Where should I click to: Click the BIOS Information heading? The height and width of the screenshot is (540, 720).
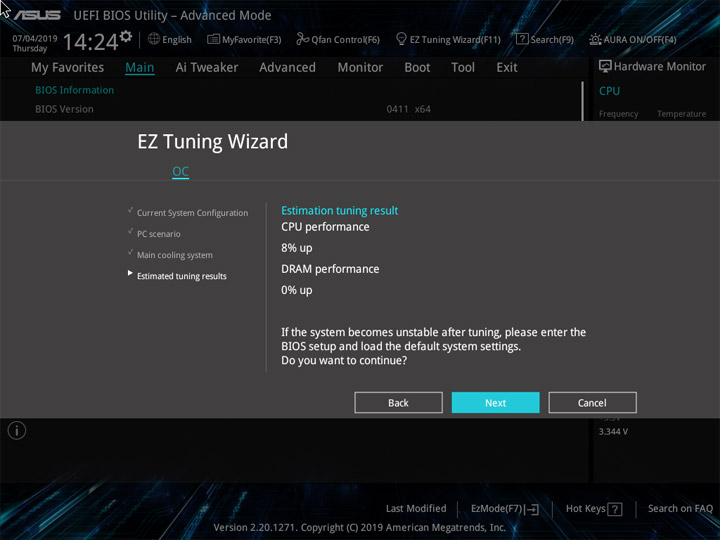74,90
